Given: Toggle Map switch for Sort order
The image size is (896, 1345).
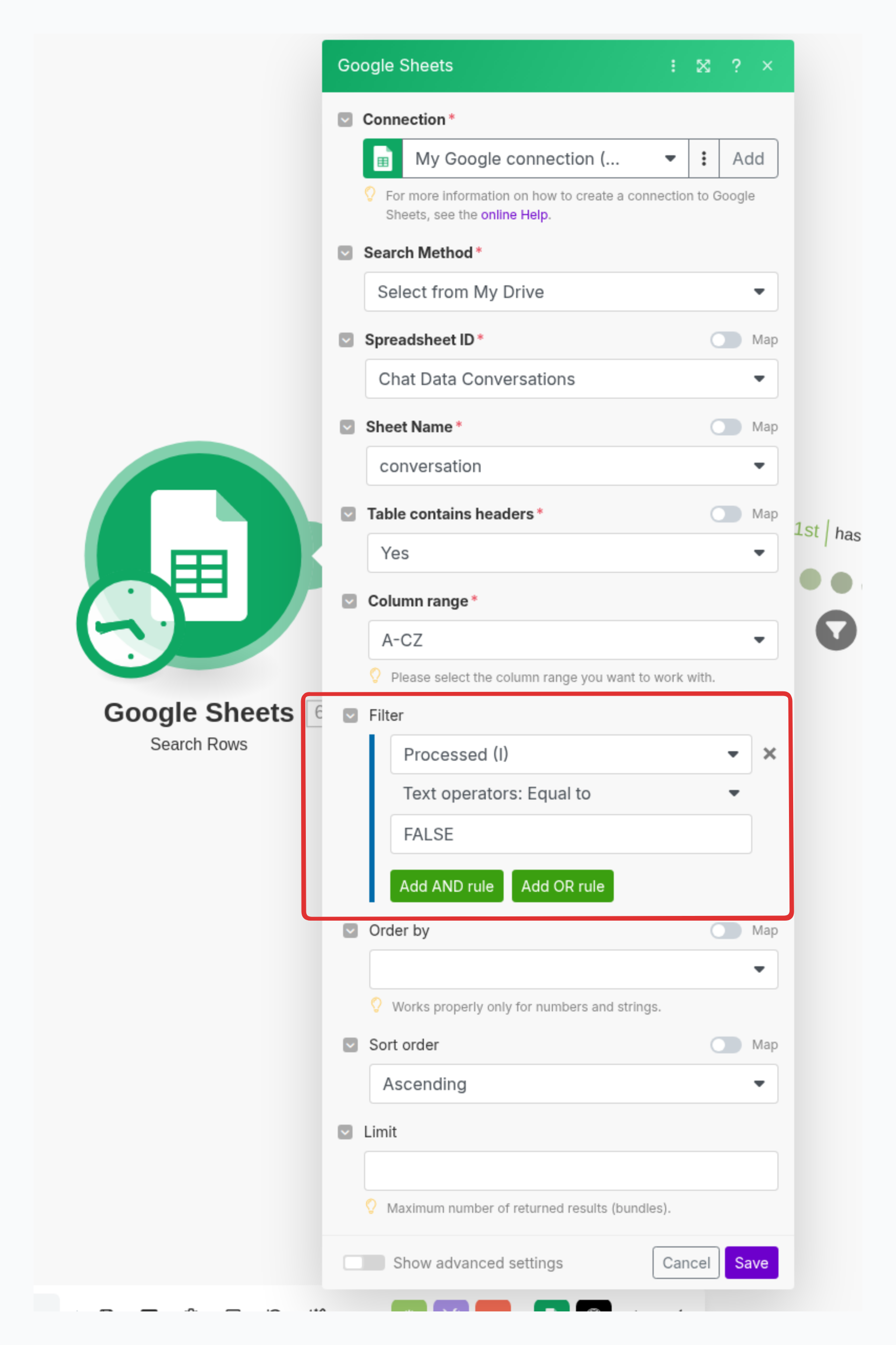Looking at the screenshot, I should tap(726, 1045).
